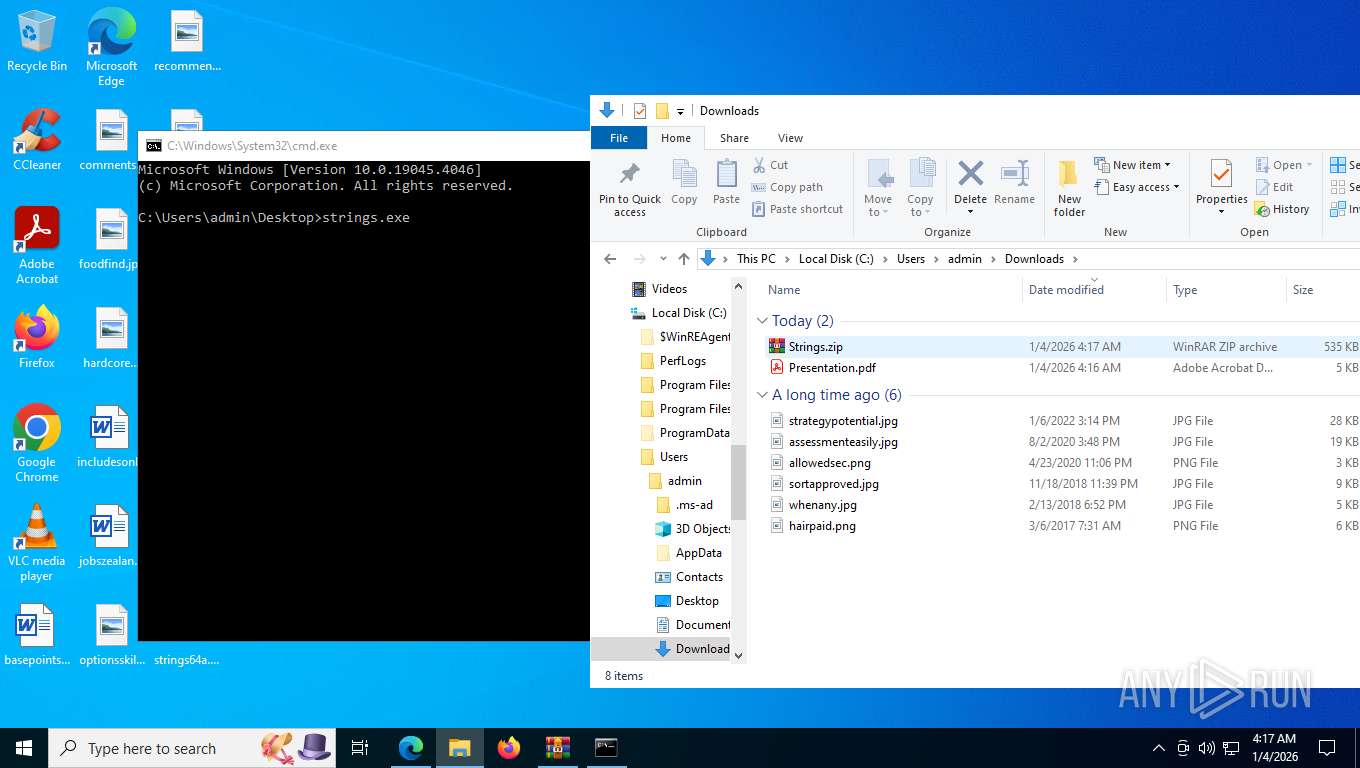Select CCleaner desktop icon
Viewport: 1360px width, 768px height.
(37, 140)
